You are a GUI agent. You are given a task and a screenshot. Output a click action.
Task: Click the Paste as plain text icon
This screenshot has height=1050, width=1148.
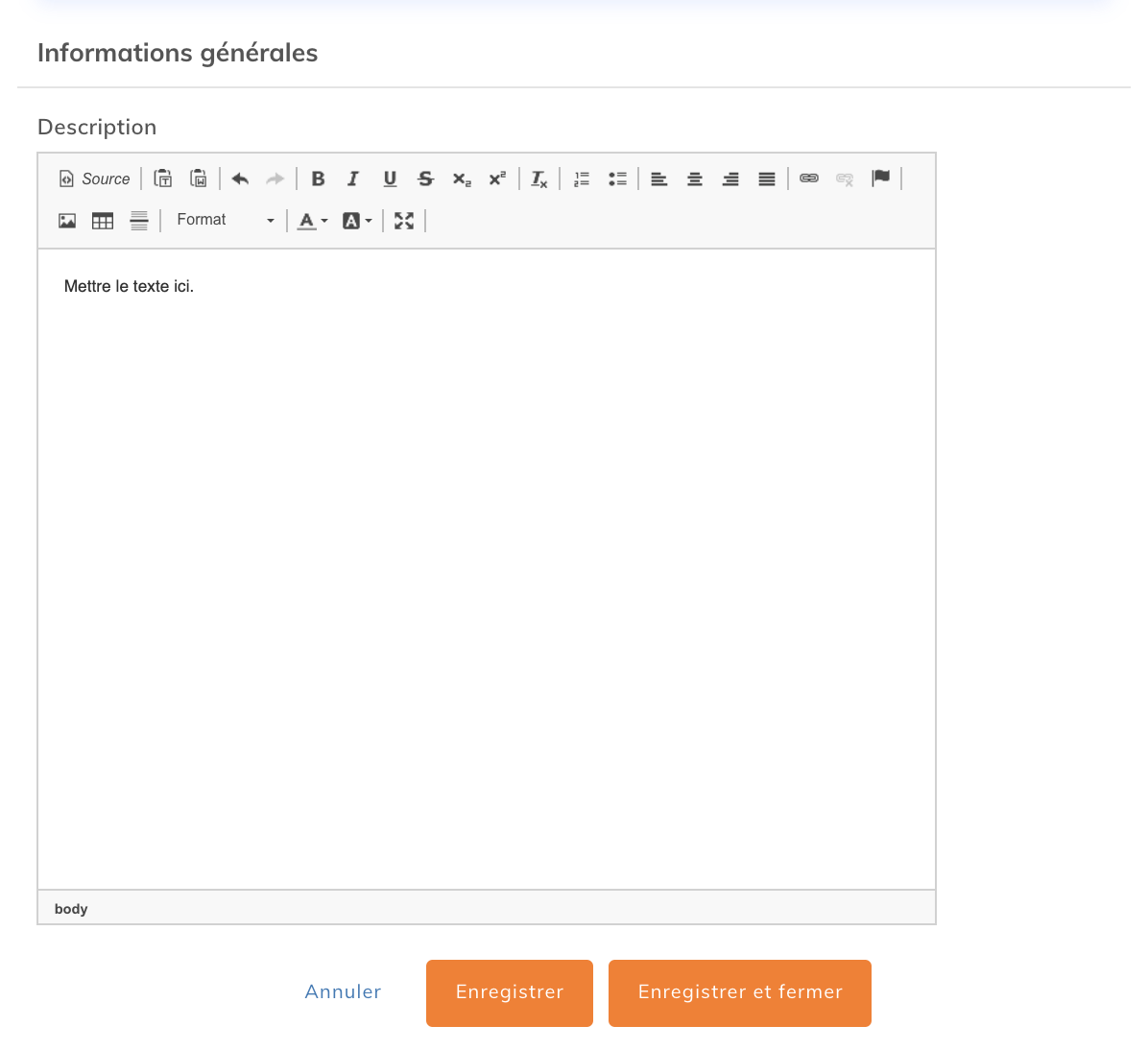pos(163,179)
